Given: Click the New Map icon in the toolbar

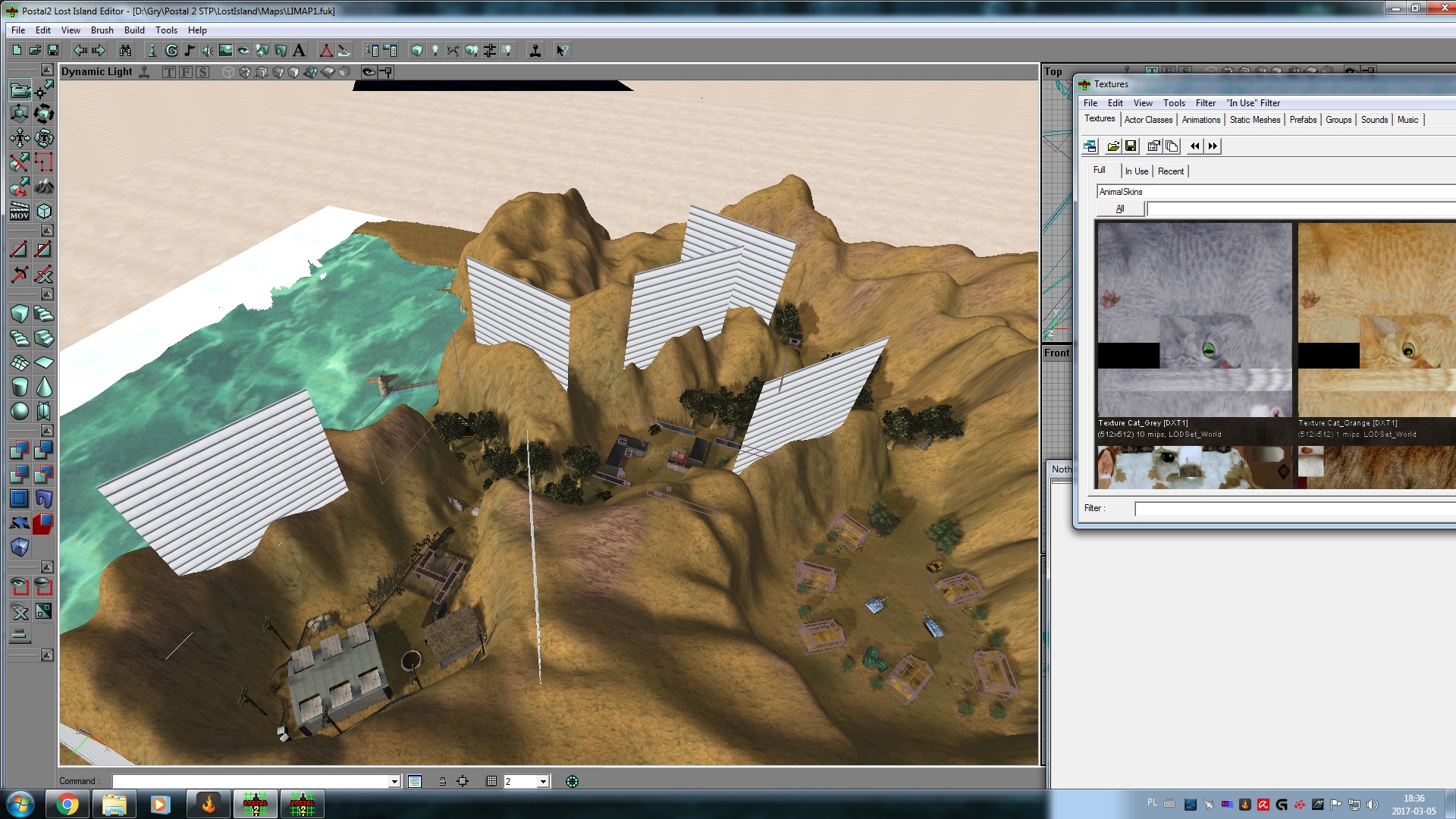Looking at the screenshot, I should click(17, 50).
